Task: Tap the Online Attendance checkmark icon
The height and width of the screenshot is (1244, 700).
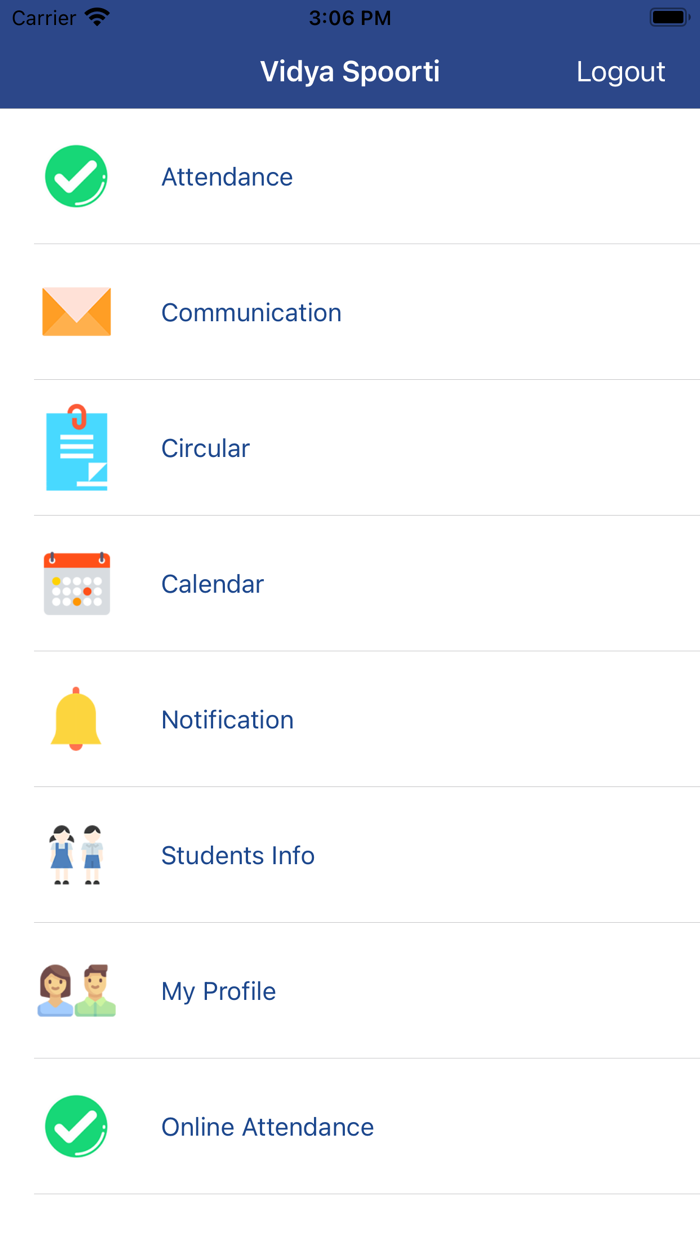Action: pyautogui.click(x=76, y=1127)
